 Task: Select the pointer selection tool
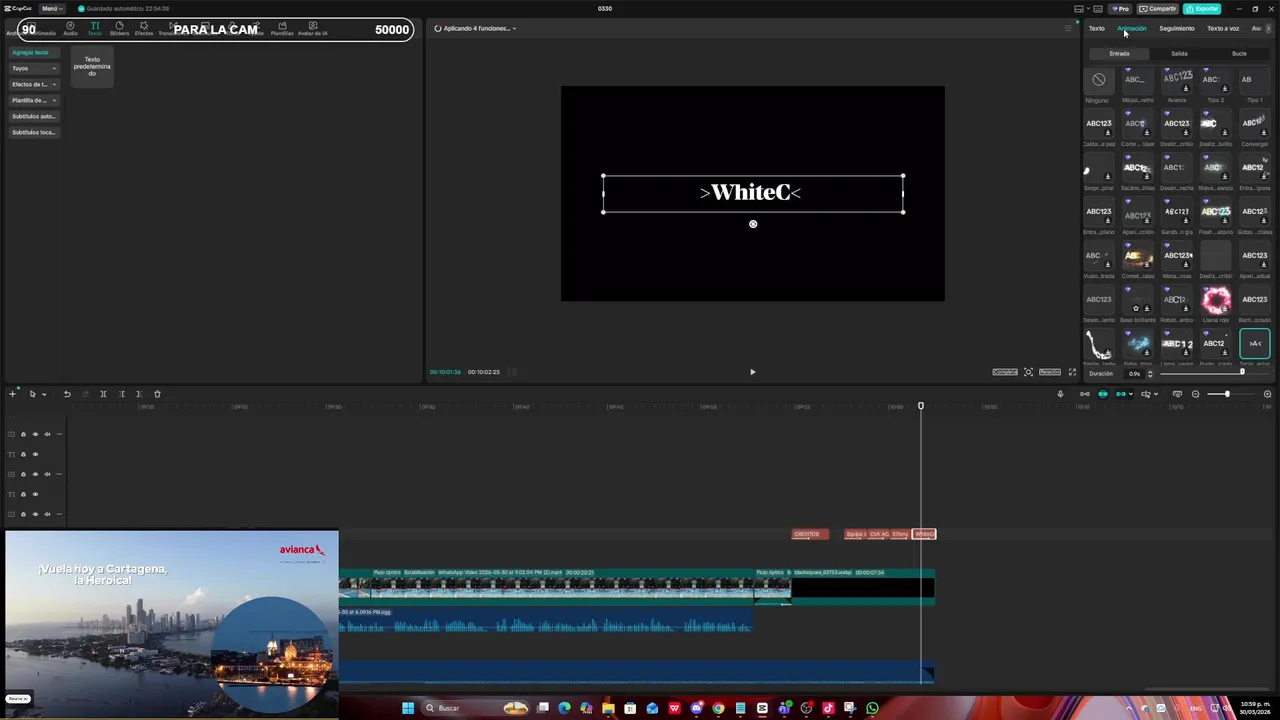[32, 394]
